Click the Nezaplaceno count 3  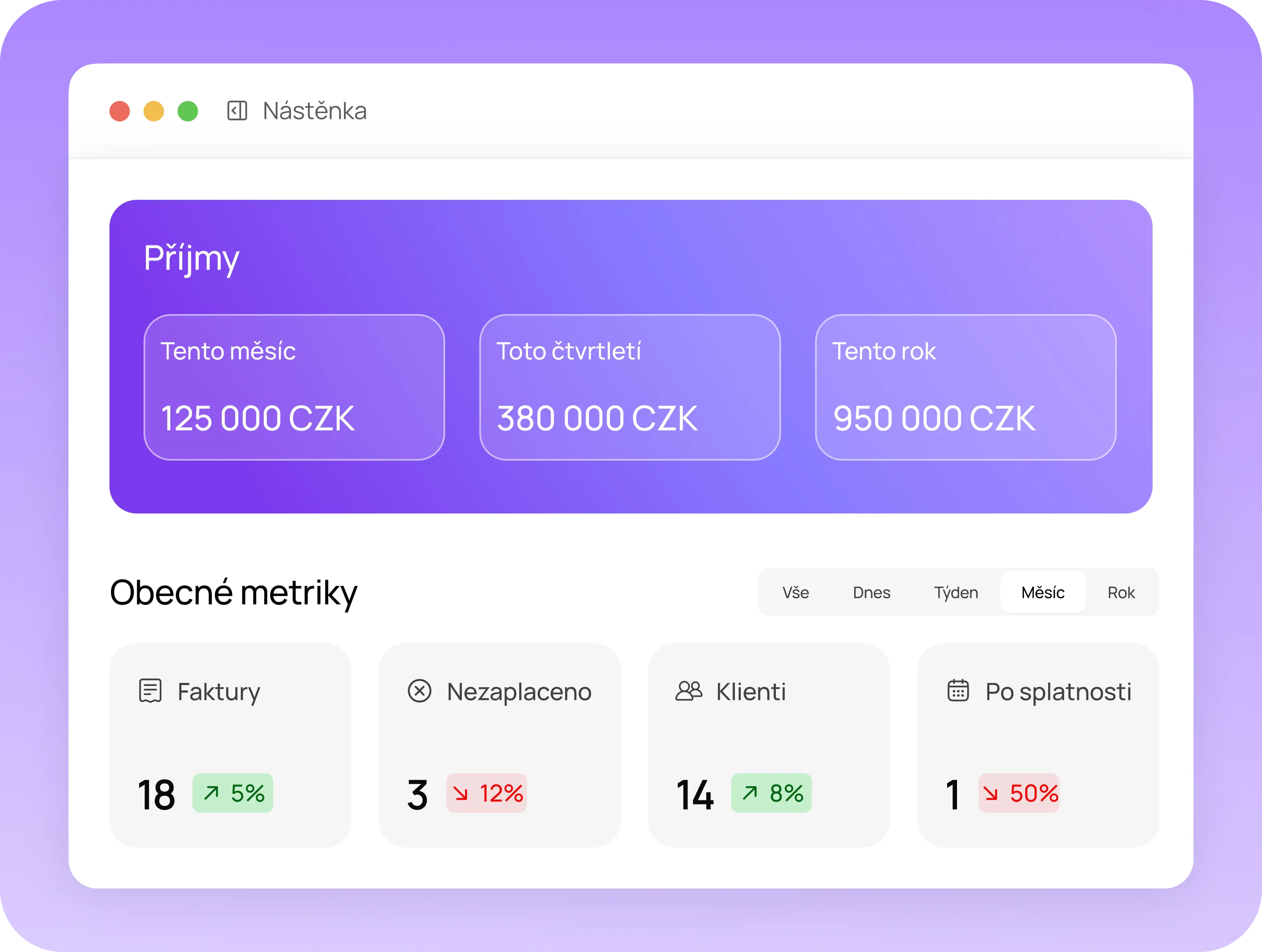coord(418,795)
